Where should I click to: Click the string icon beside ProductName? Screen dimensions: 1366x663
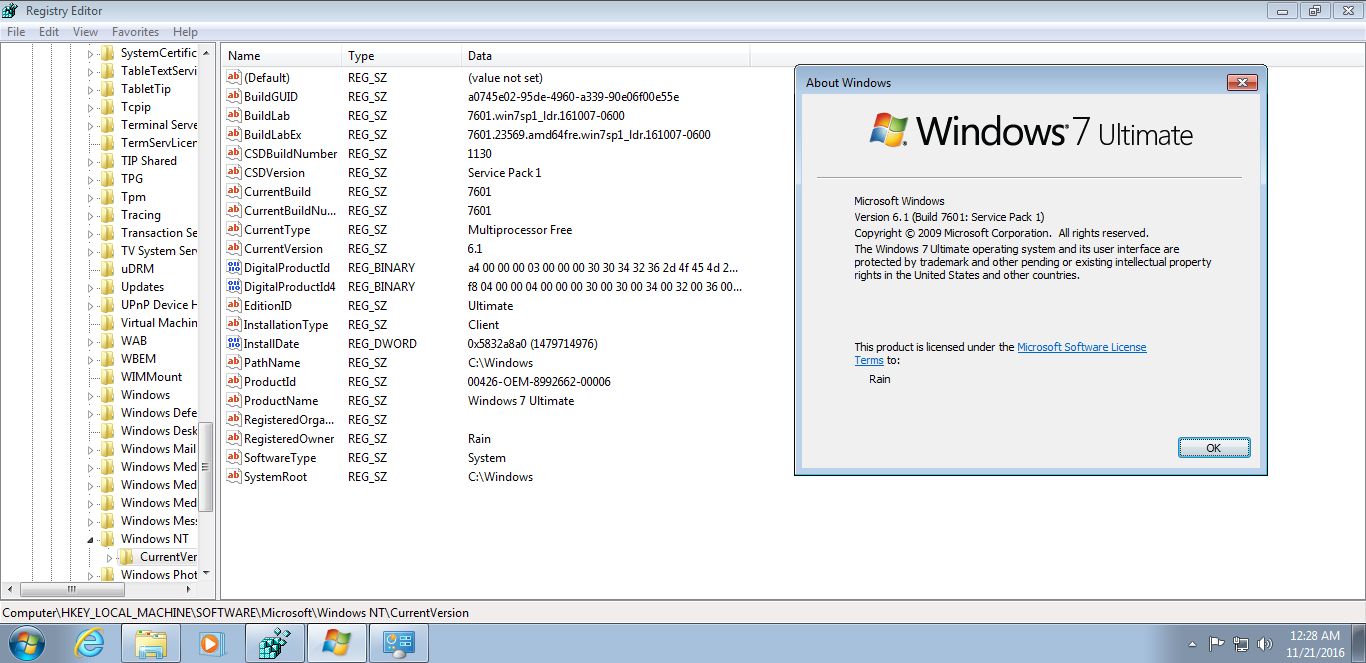coord(234,401)
